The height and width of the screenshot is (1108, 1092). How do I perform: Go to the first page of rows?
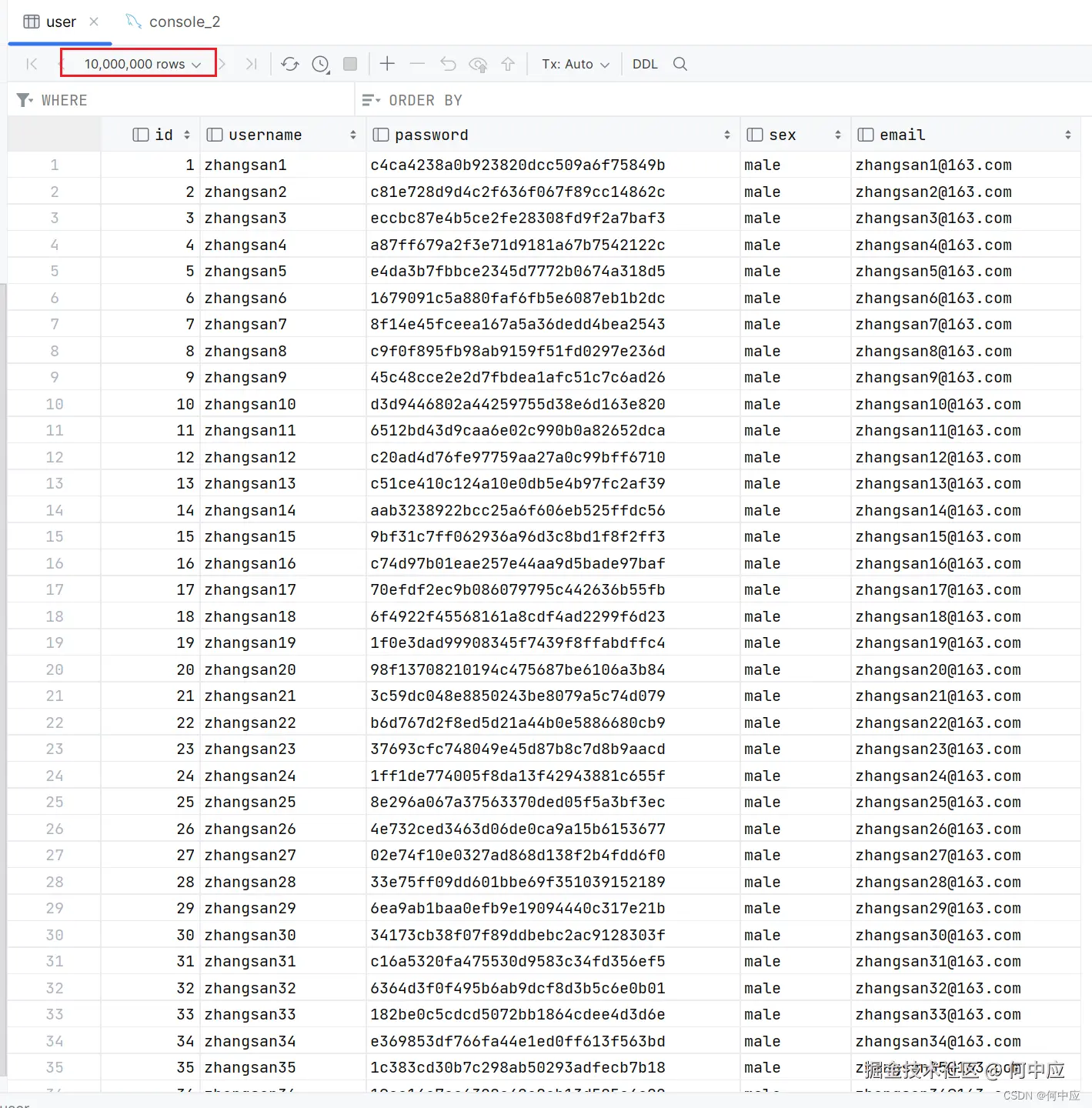[x=32, y=64]
